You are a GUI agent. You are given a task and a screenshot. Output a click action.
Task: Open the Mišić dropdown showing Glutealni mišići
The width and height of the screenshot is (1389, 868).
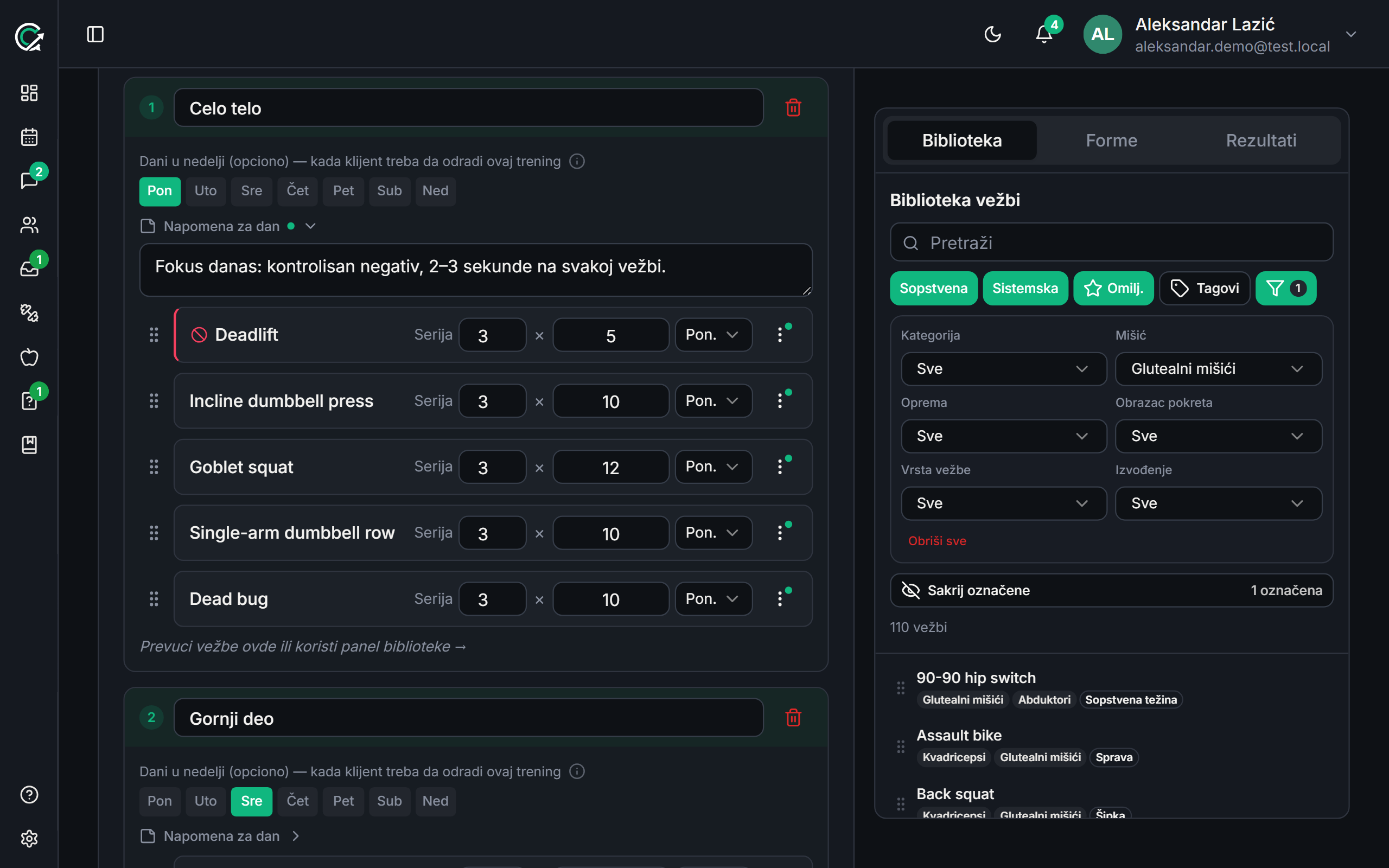coord(1218,368)
